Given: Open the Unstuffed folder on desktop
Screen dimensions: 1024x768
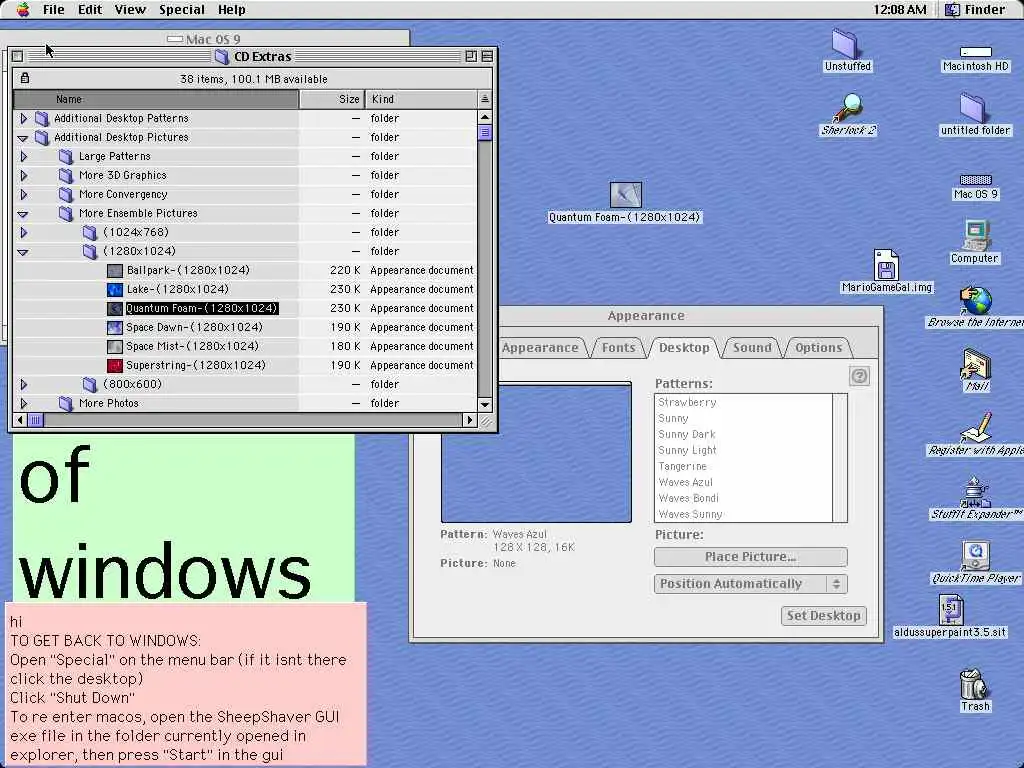Looking at the screenshot, I should coord(845,44).
